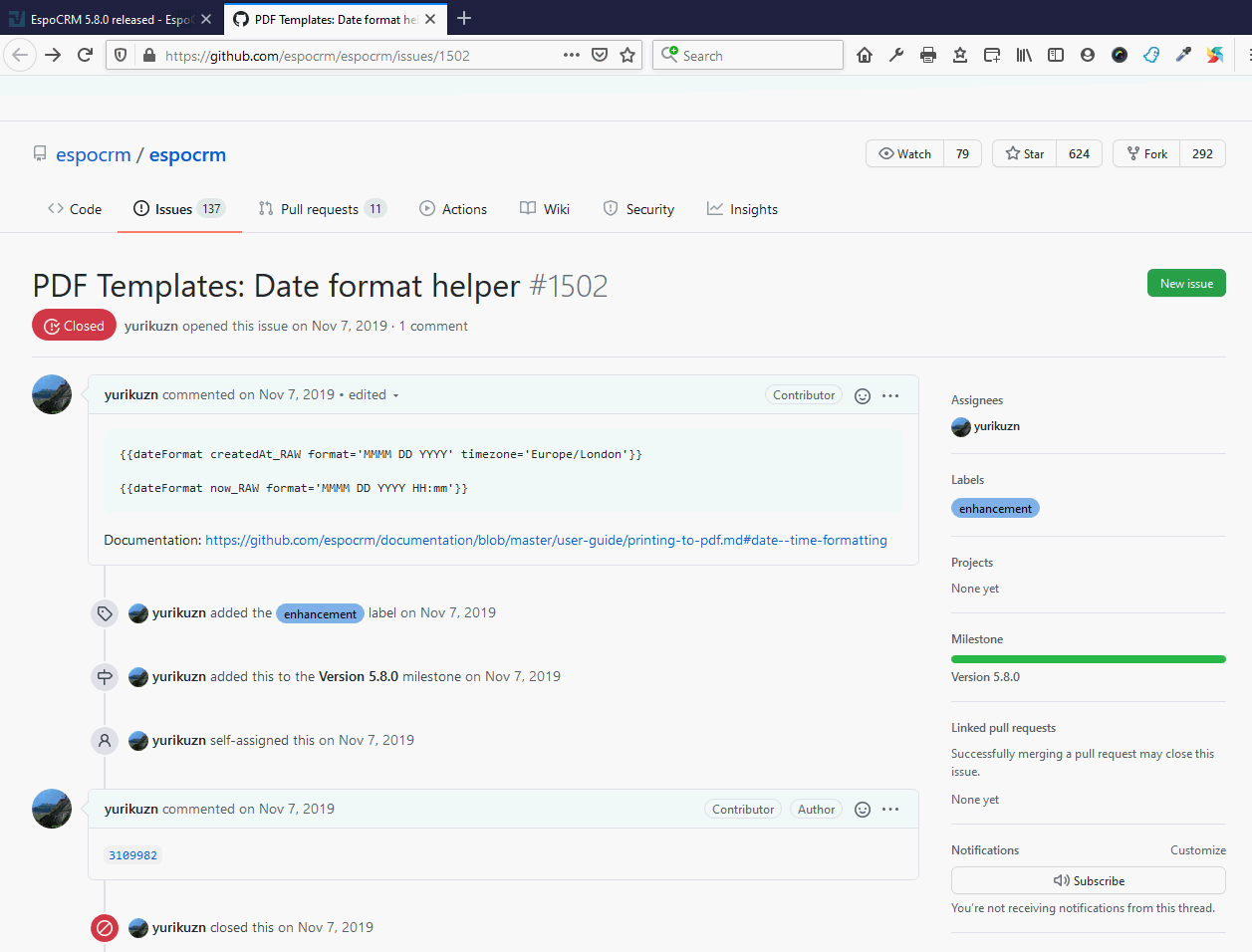Click the green New issue button
Viewport: 1252px width, 952px height.
click(x=1186, y=284)
